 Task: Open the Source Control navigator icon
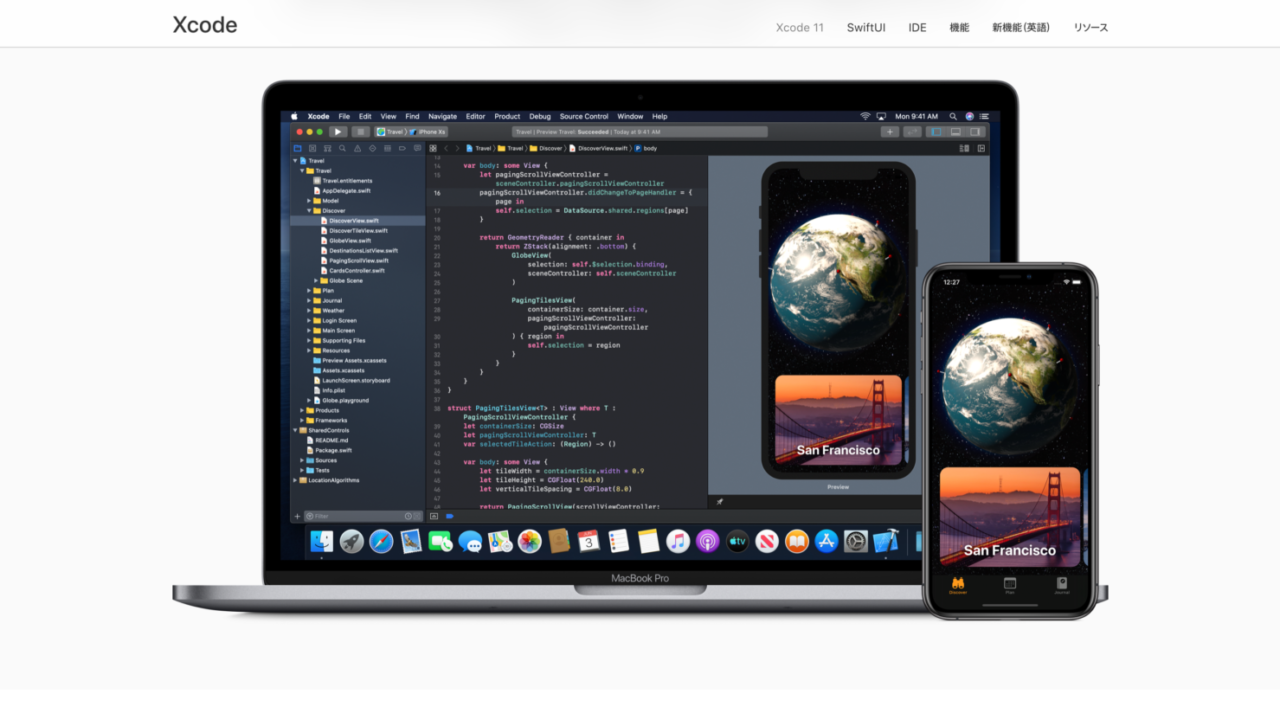coord(313,148)
